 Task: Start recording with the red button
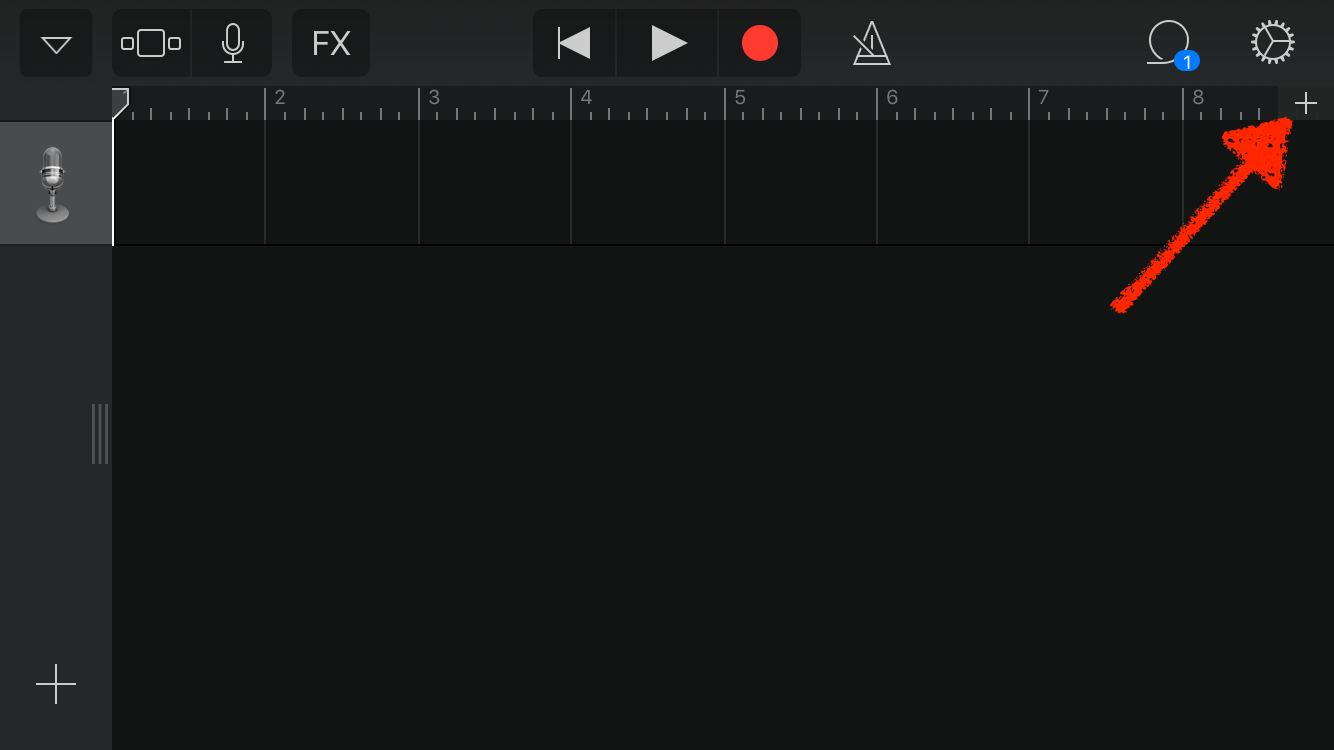[x=760, y=43]
